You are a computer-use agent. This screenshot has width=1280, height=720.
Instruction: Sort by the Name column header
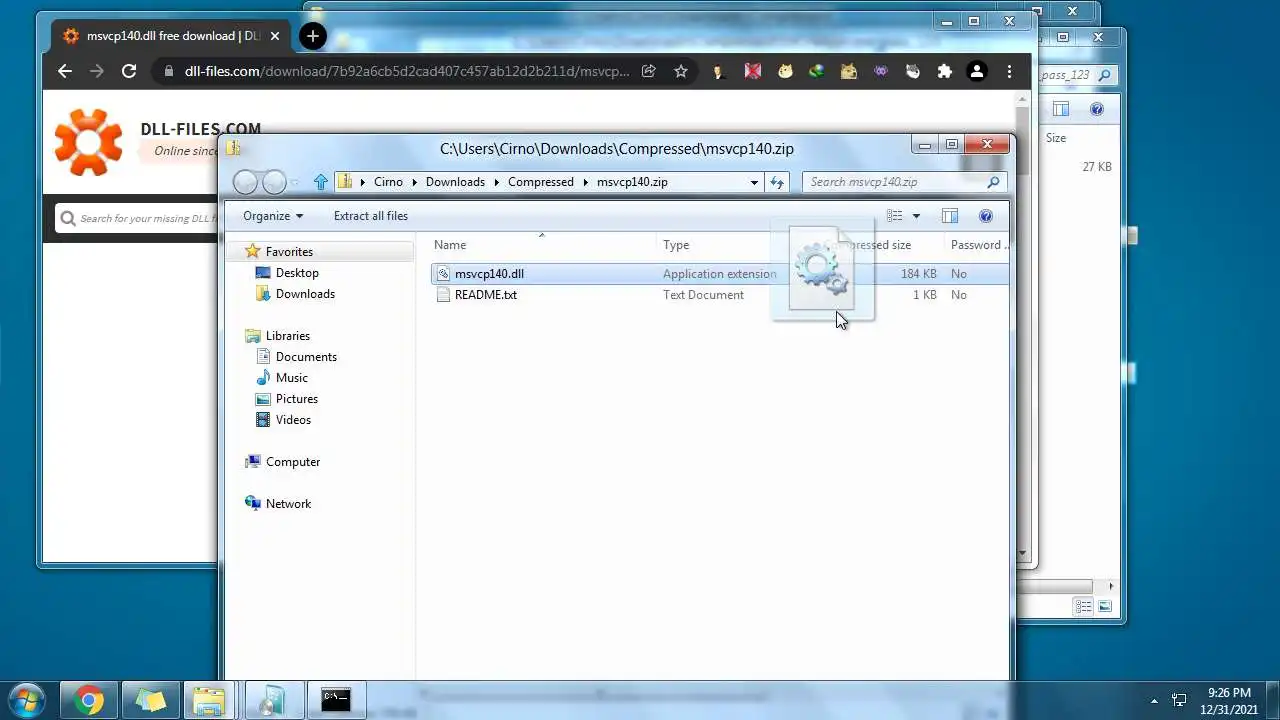point(450,245)
